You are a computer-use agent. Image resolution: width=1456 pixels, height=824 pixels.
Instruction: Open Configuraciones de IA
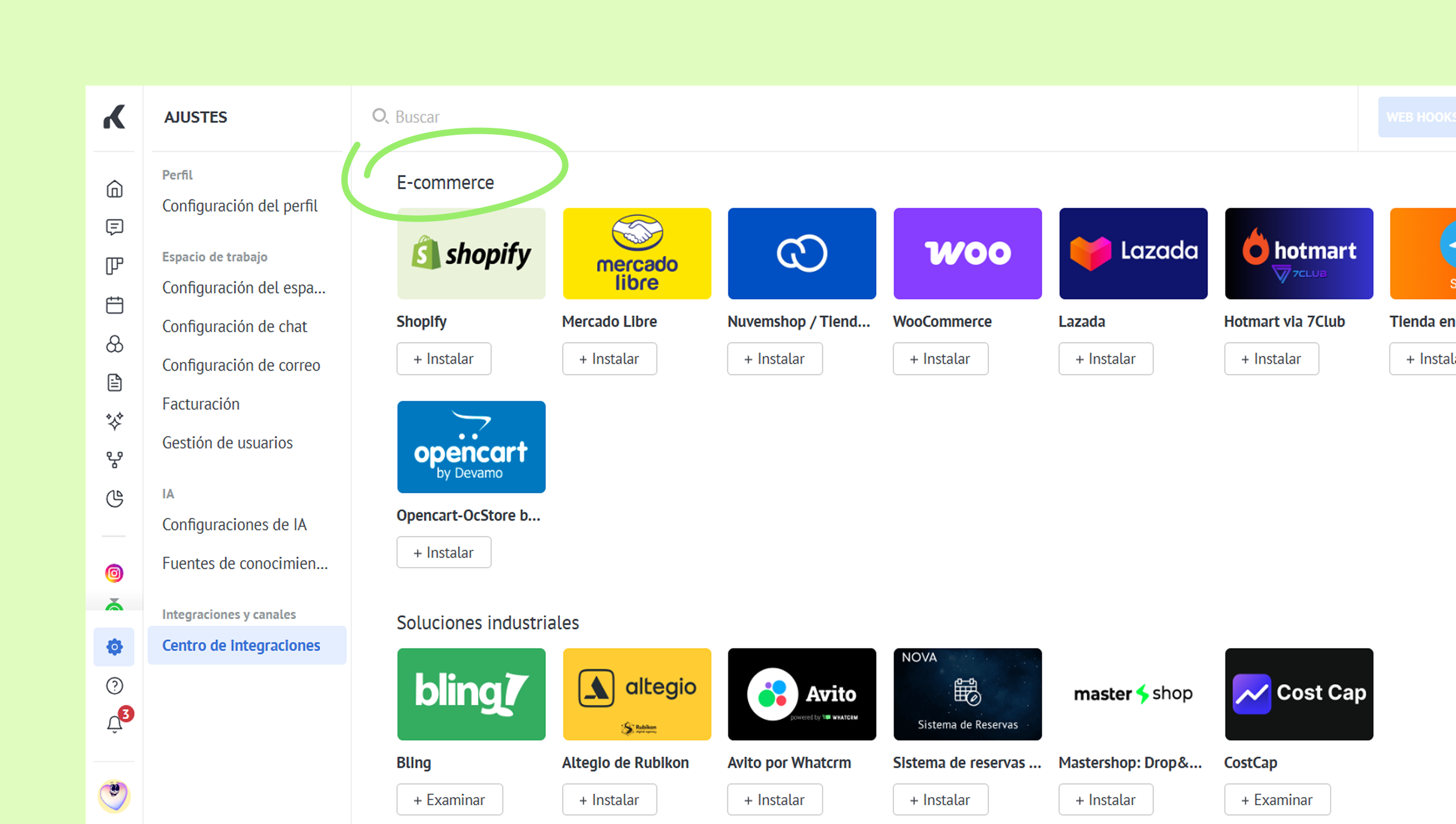click(234, 524)
